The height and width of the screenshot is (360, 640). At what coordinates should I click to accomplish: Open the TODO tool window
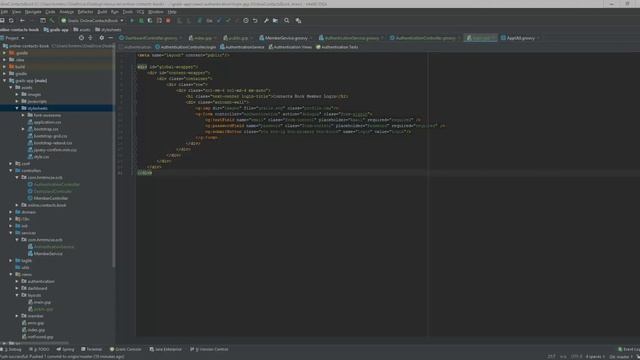pos(40,349)
